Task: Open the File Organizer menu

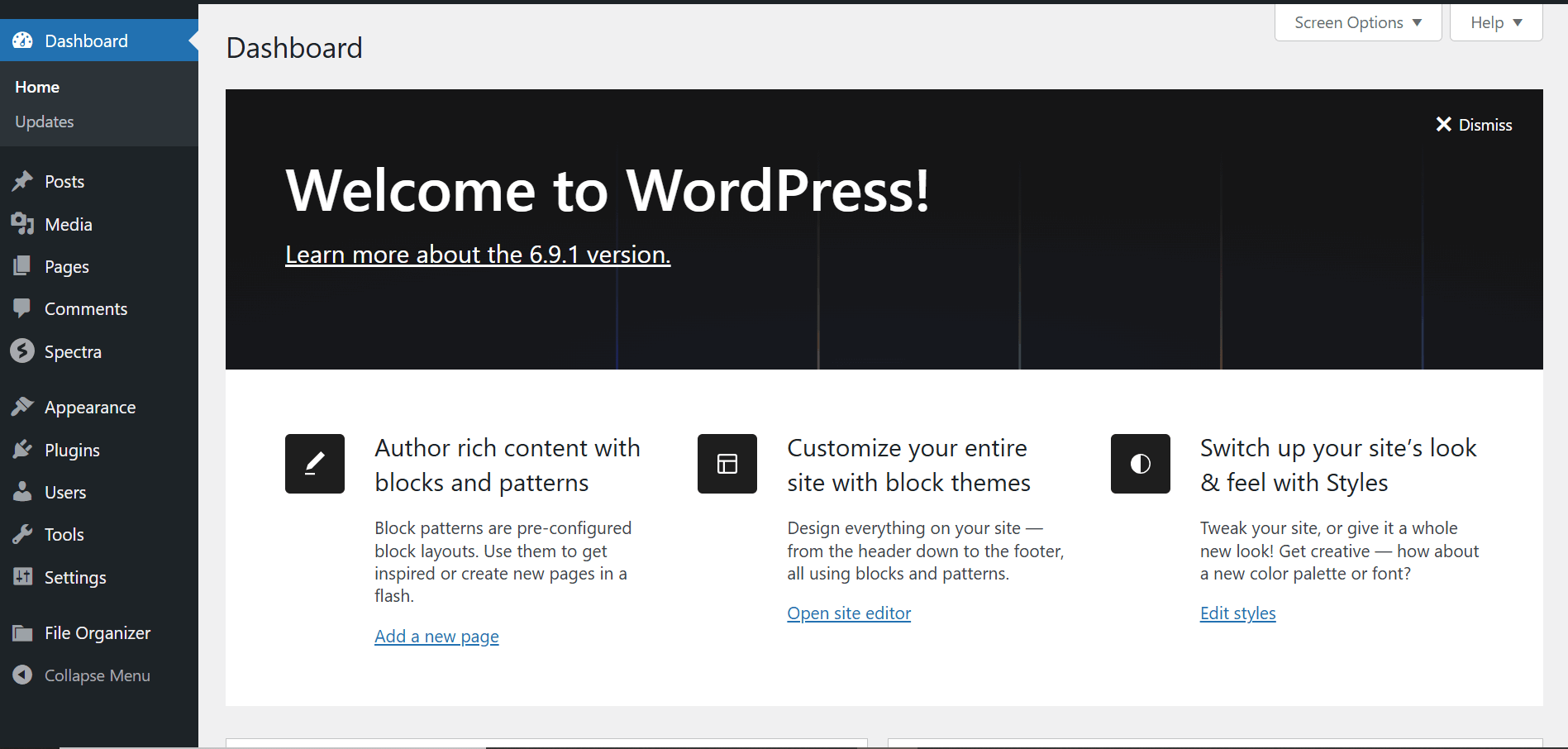Action: [x=99, y=633]
